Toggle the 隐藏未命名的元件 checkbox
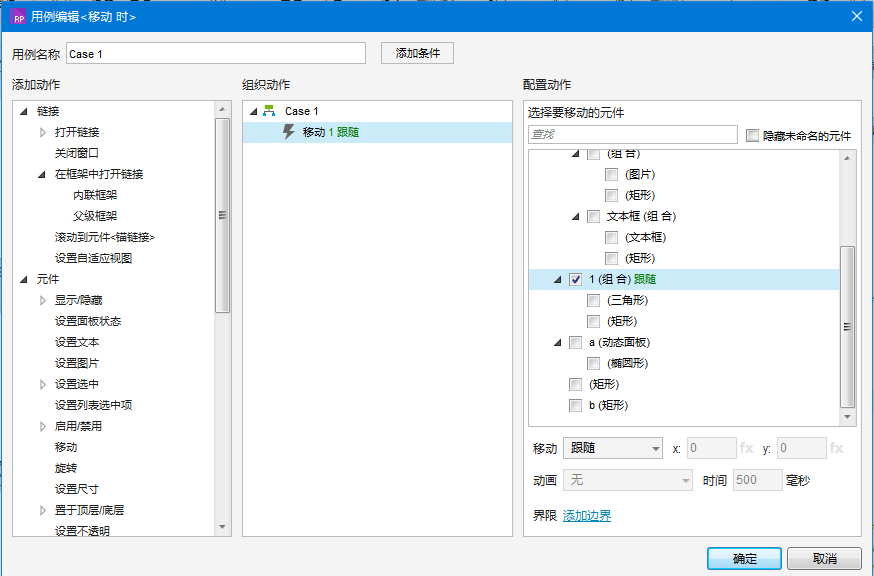Screen dimensions: 874x576 754,135
